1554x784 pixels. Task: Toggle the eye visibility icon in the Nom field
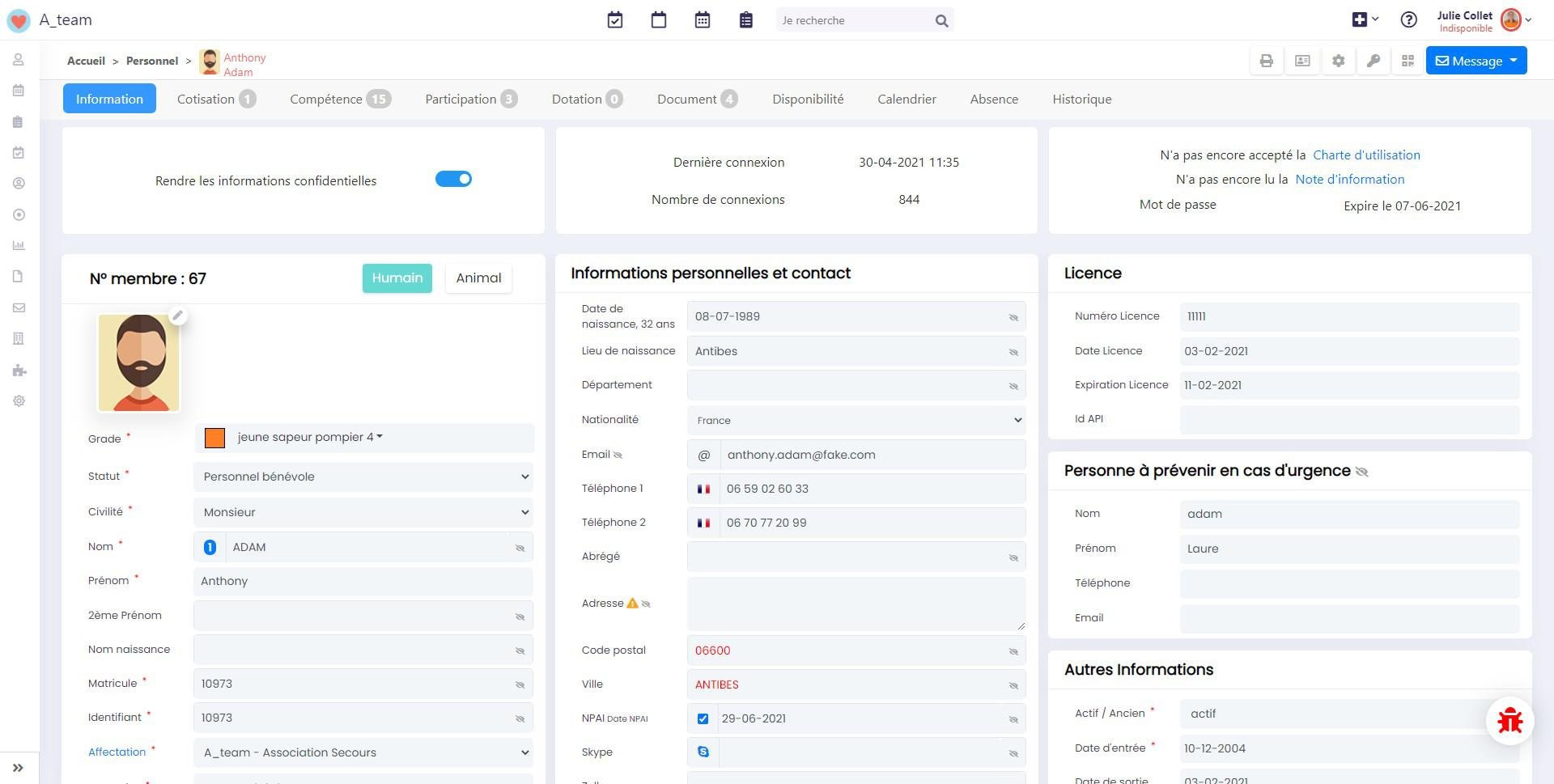point(520,548)
